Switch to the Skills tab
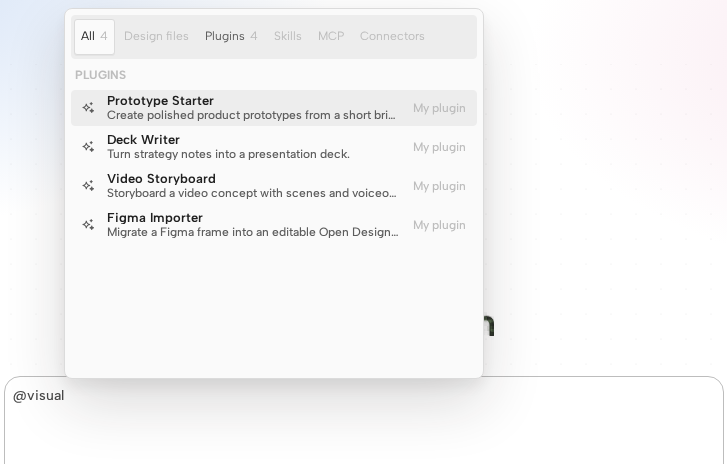The width and height of the screenshot is (727, 464). [x=287, y=36]
